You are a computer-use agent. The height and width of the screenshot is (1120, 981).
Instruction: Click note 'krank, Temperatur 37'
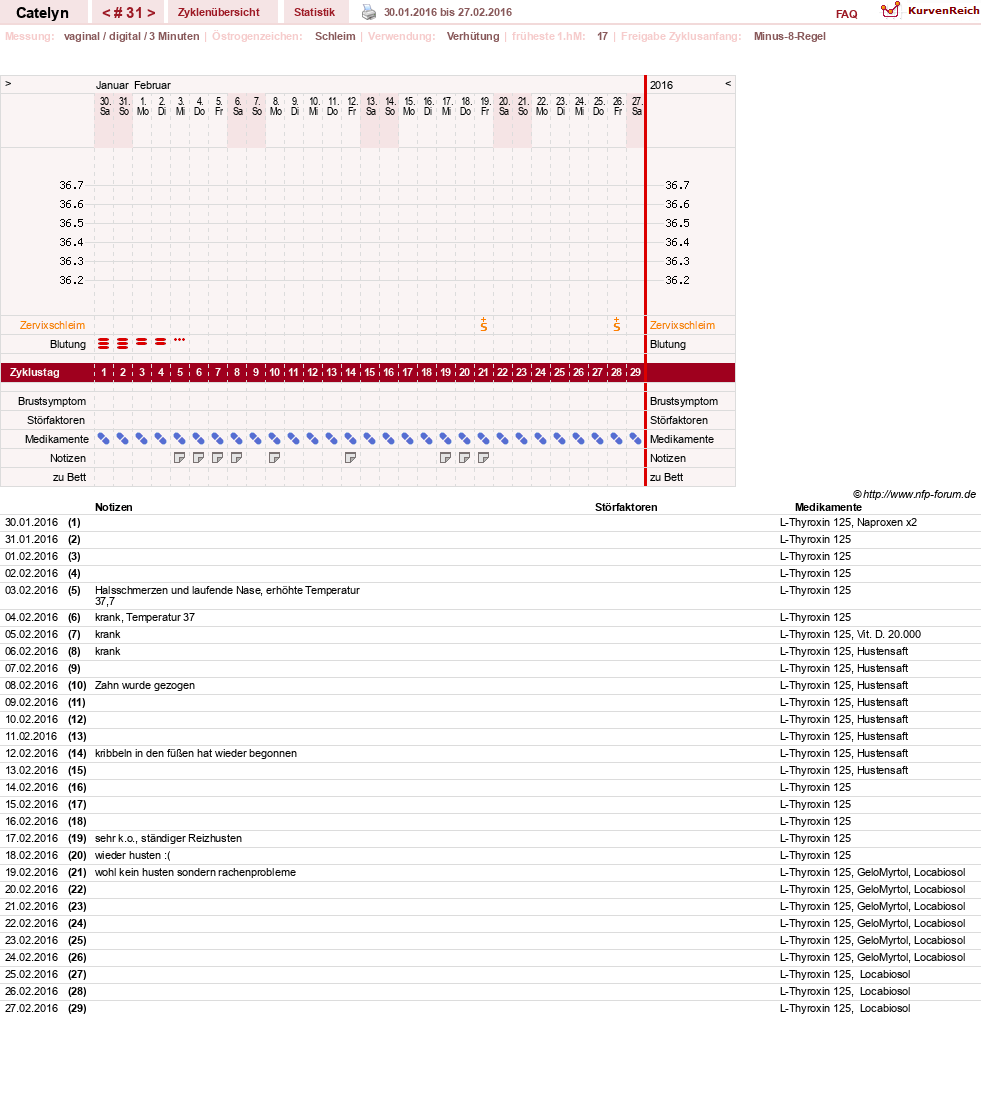click(145, 617)
